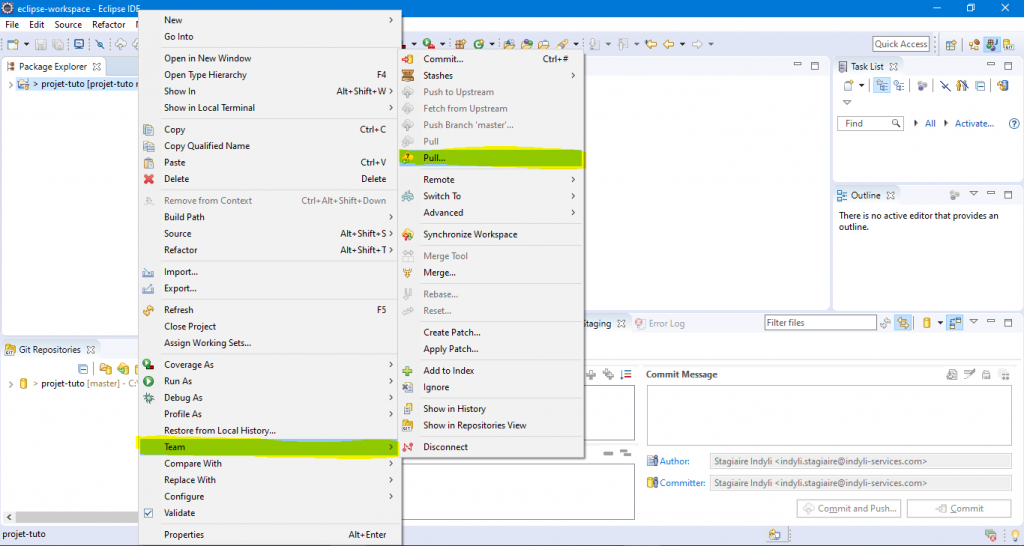Click the Task List help icon
Screen dimensions: 1024x546
tap(1014, 123)
